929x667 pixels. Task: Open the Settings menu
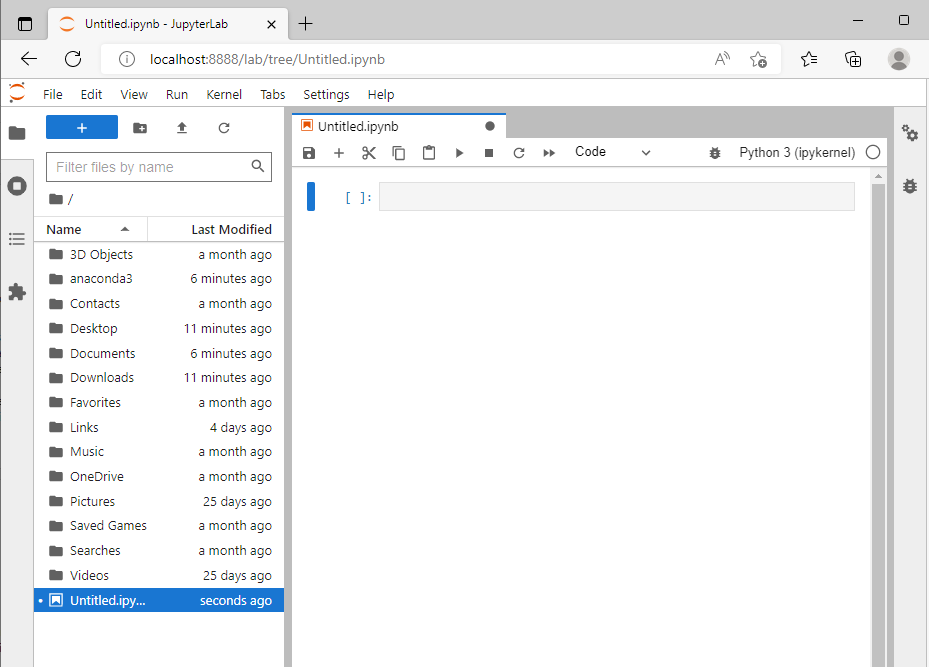(x=326, y=94)
